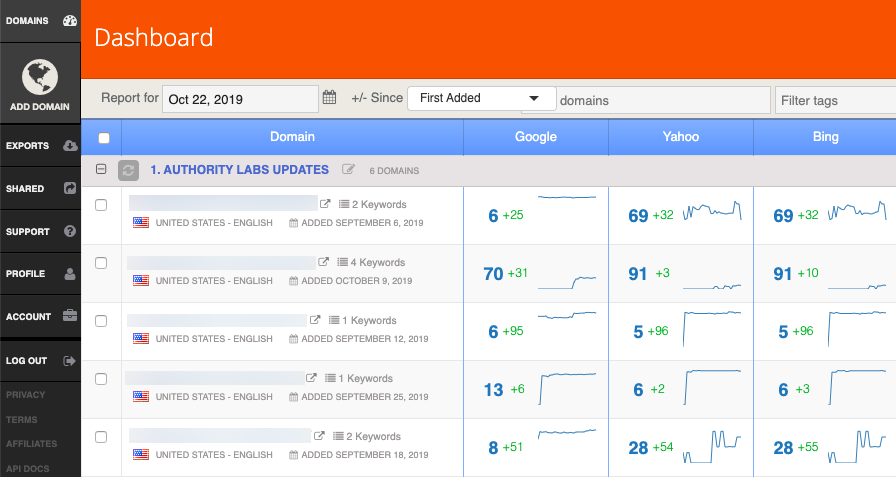Click the 6 DOMAINS count label
Screen dimensions: 896x477
(x=394, y=171)
